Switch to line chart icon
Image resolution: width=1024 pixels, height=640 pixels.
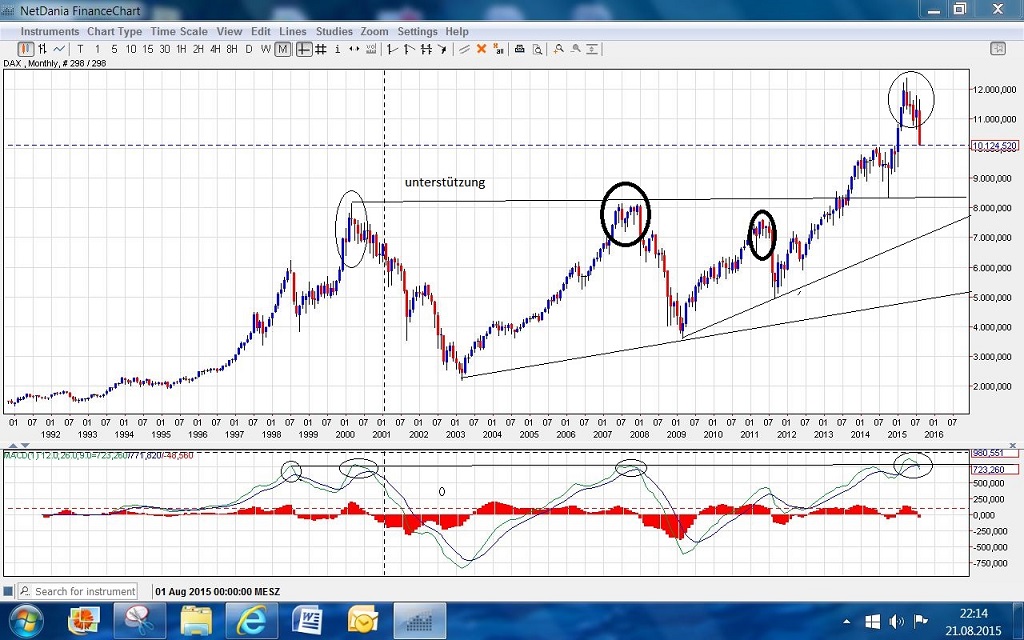click(60, 49)
